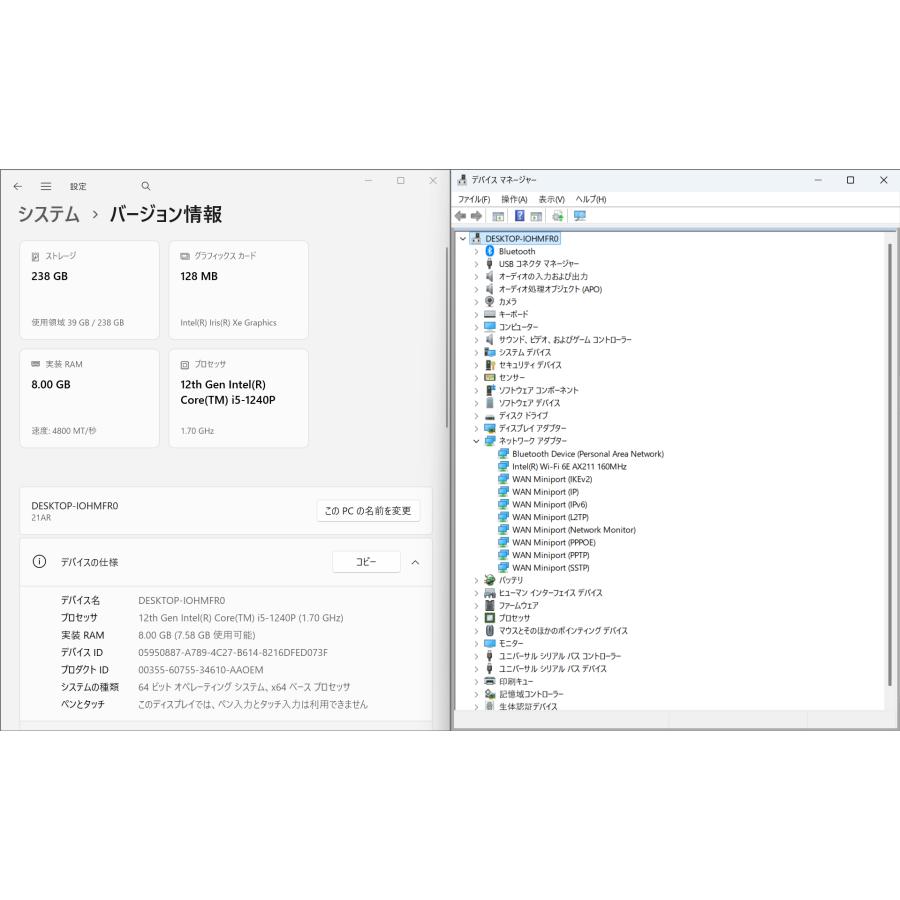Select the Bluetooth device category icon
Image resolution: width=900 pixels, height=900 pixels.
[x=490, y=251]
